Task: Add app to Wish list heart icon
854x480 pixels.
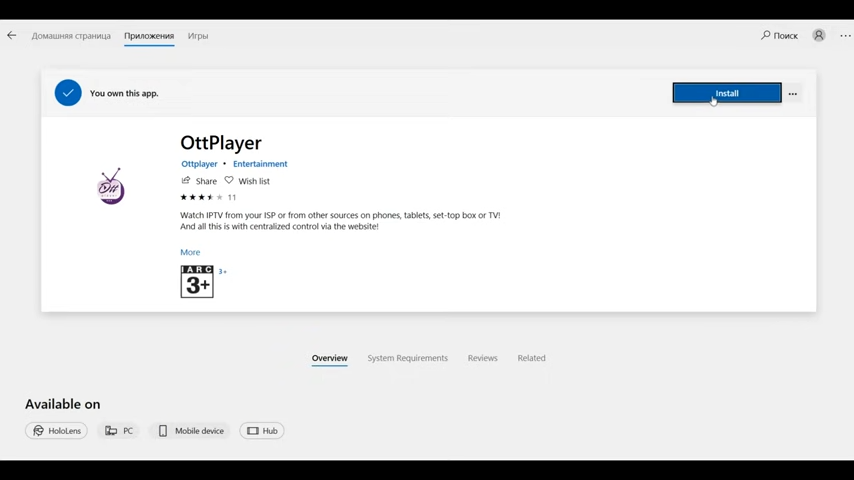Action: coord(229,181)
